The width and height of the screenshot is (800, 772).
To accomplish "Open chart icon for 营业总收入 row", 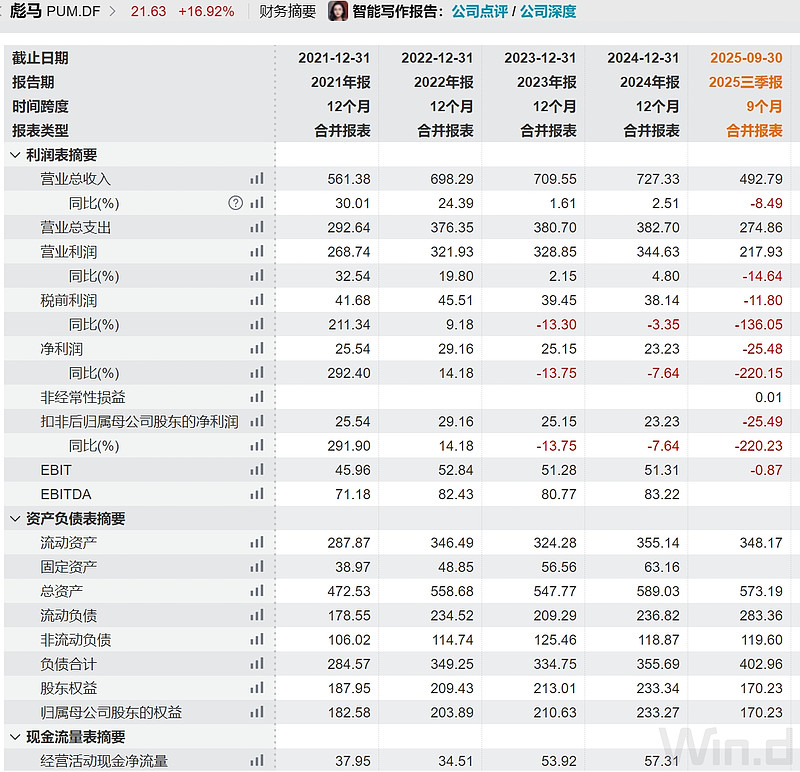I will coord(257,179).
